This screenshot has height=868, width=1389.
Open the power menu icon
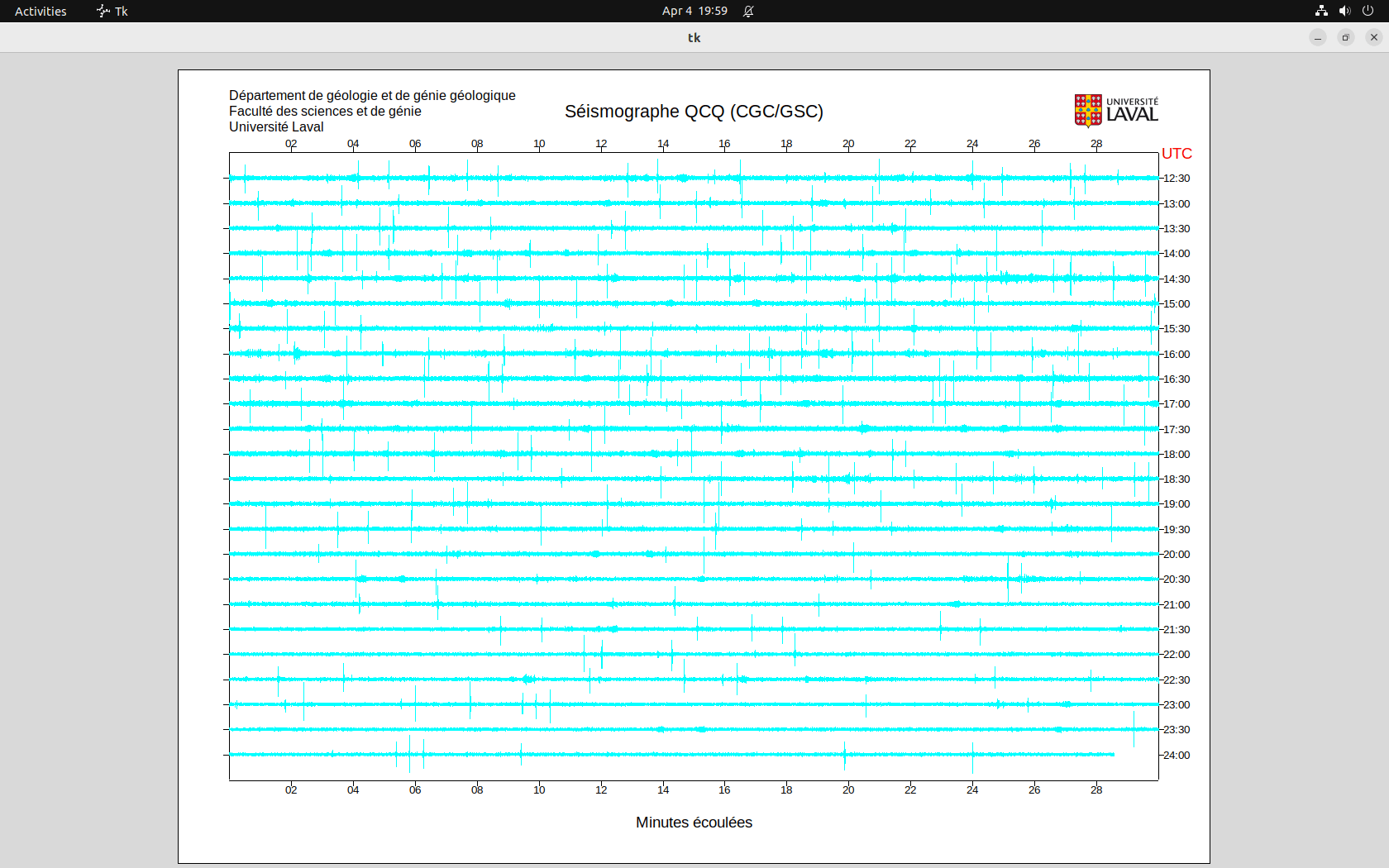click(x=1368, y=11)
